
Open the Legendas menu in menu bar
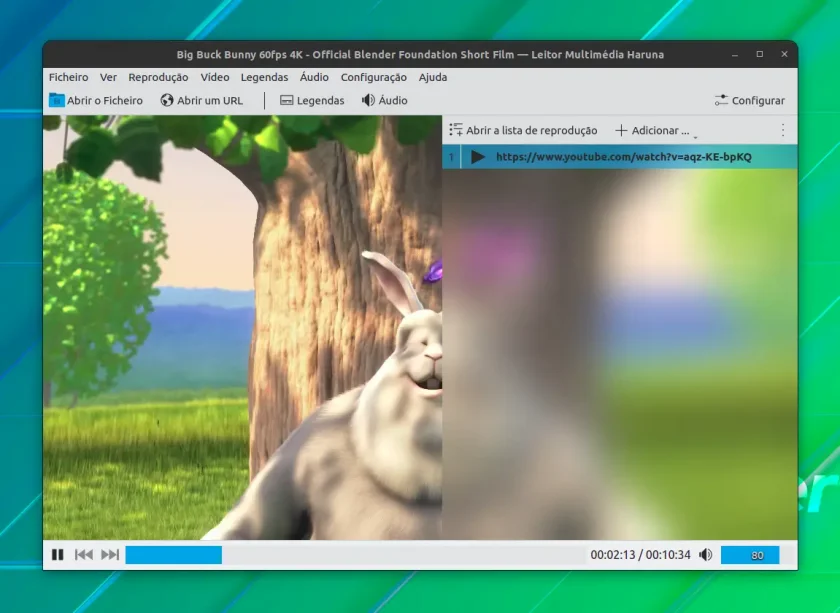pyautogui.click(x=264, y=77)
